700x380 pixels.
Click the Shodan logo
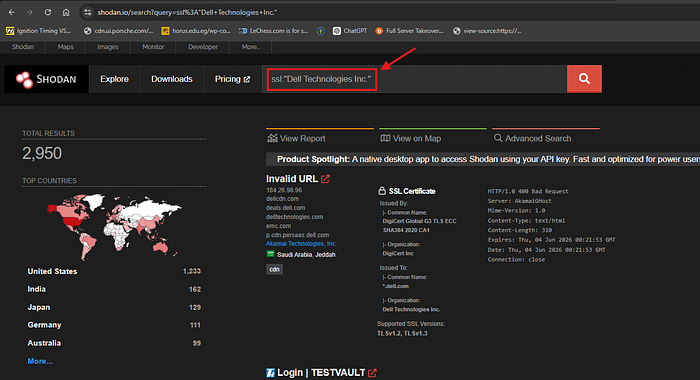tap(46, 79)
